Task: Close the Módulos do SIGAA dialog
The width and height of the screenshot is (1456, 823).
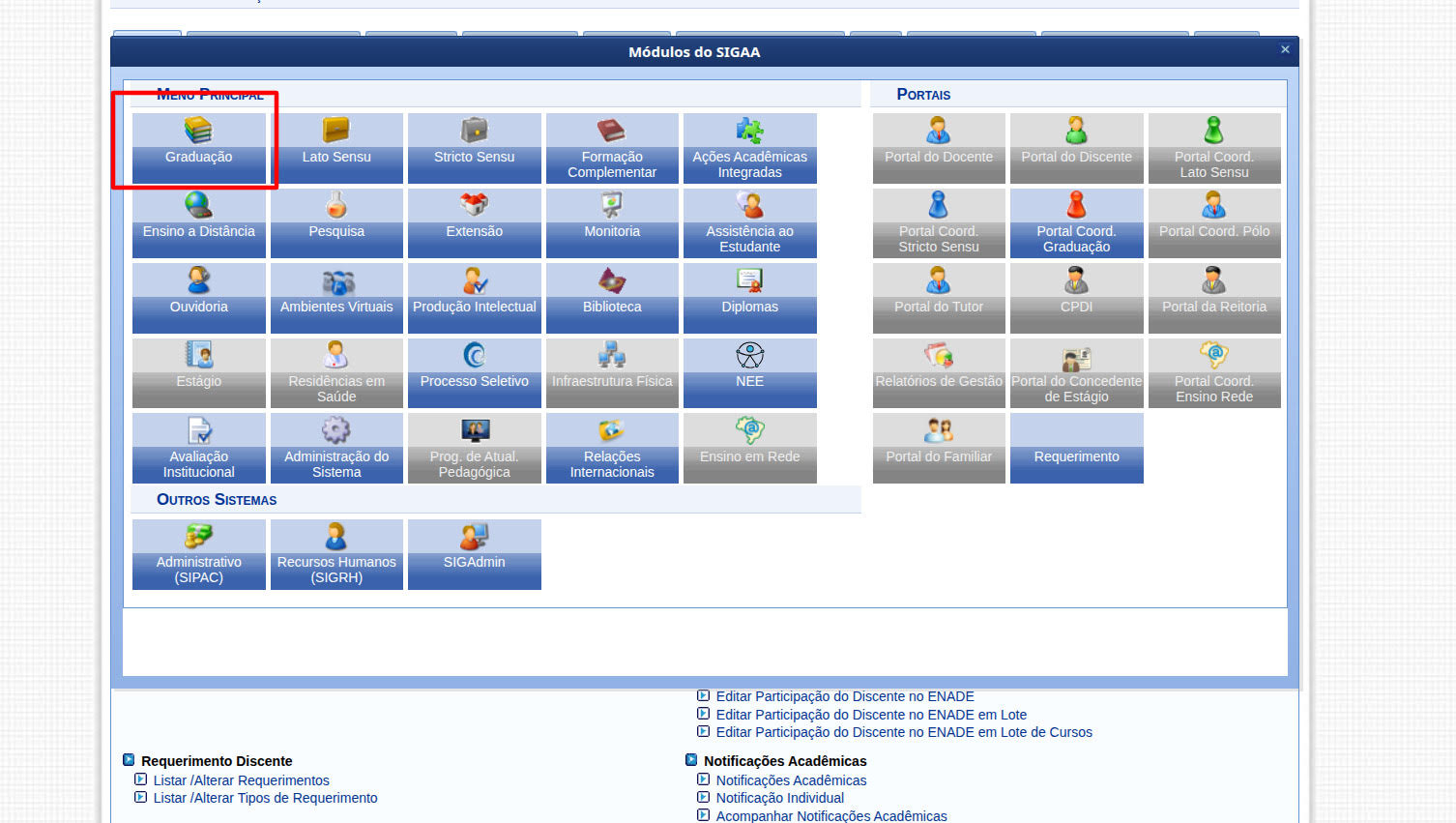Action: 1285,49
